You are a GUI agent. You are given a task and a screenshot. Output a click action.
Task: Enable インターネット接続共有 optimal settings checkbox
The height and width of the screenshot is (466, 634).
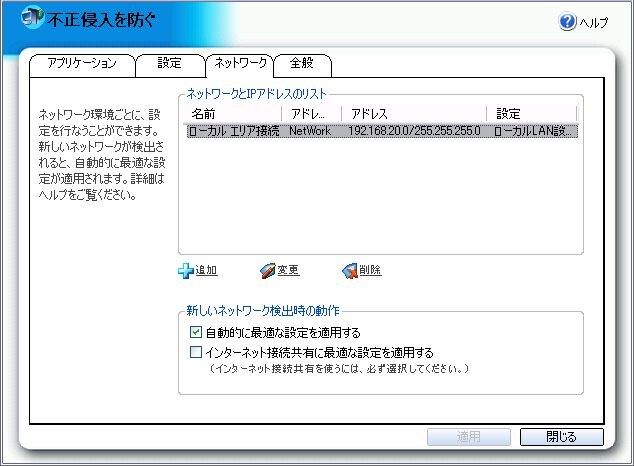click(x=196, y=352)
